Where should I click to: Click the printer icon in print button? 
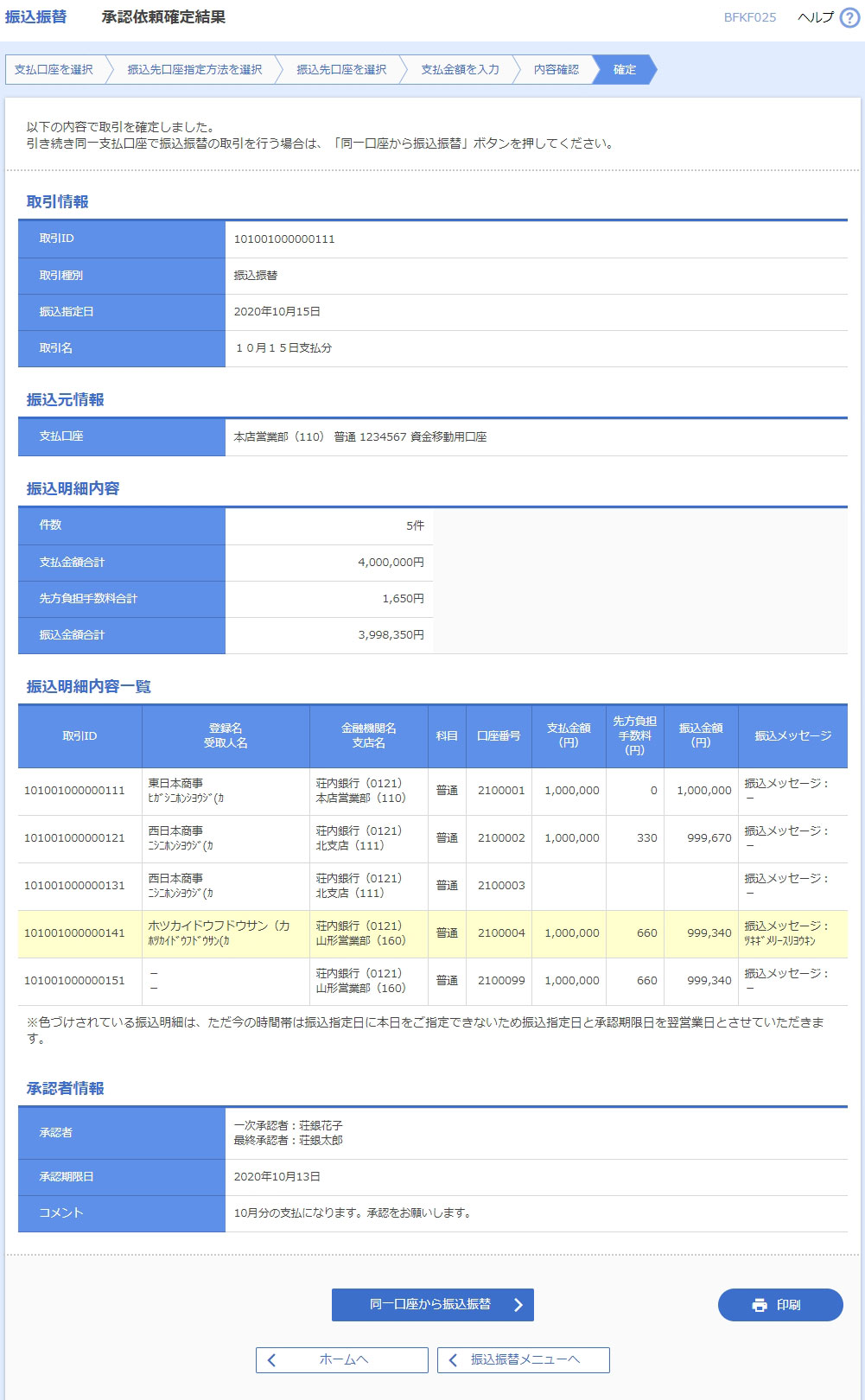click(x=760, y=1305)
